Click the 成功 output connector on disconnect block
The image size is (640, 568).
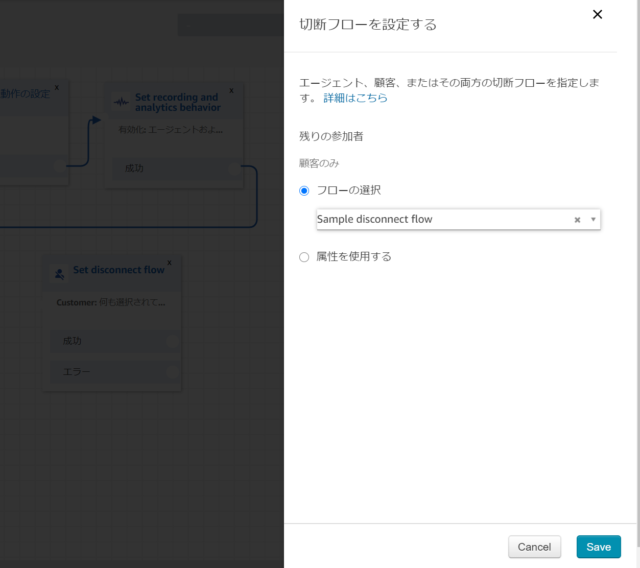172,341
